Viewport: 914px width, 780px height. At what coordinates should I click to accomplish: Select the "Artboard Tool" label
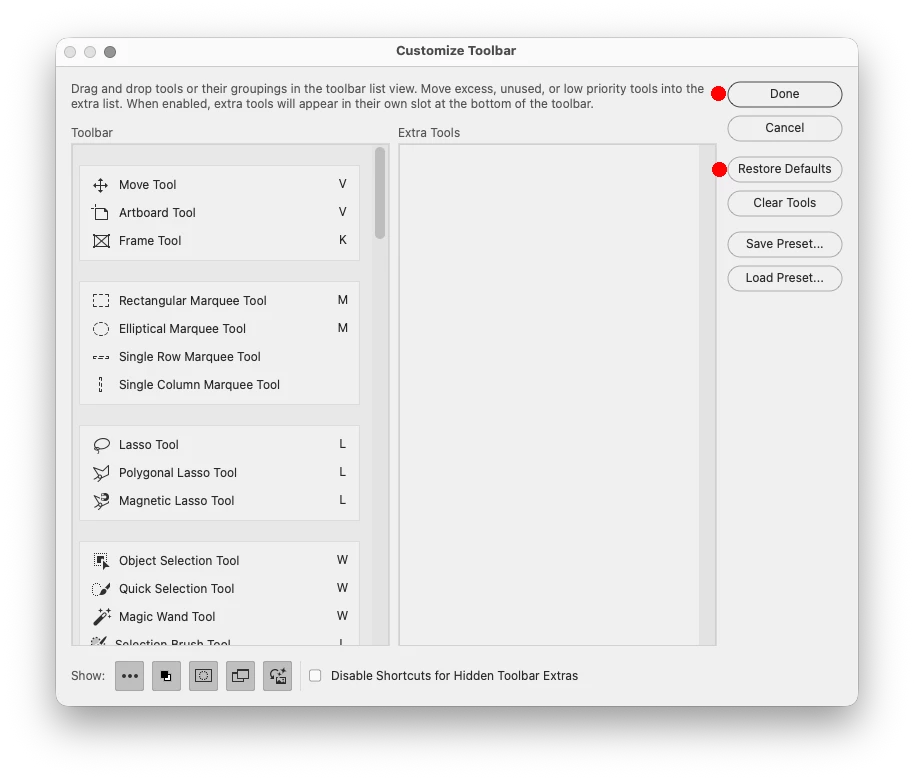coord(157,213)
